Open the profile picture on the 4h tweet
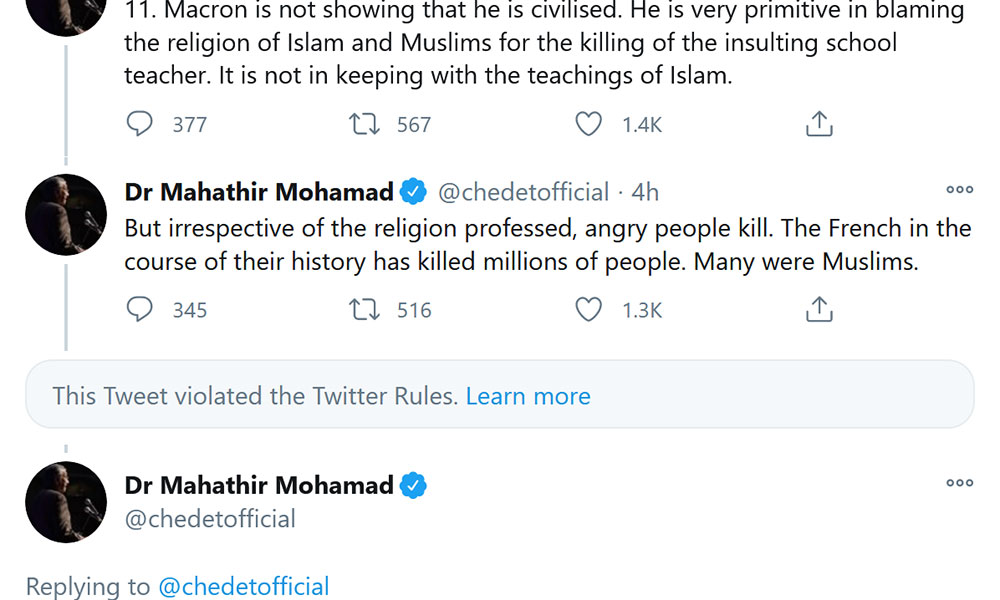1000x600 pixels. [66, 215]
